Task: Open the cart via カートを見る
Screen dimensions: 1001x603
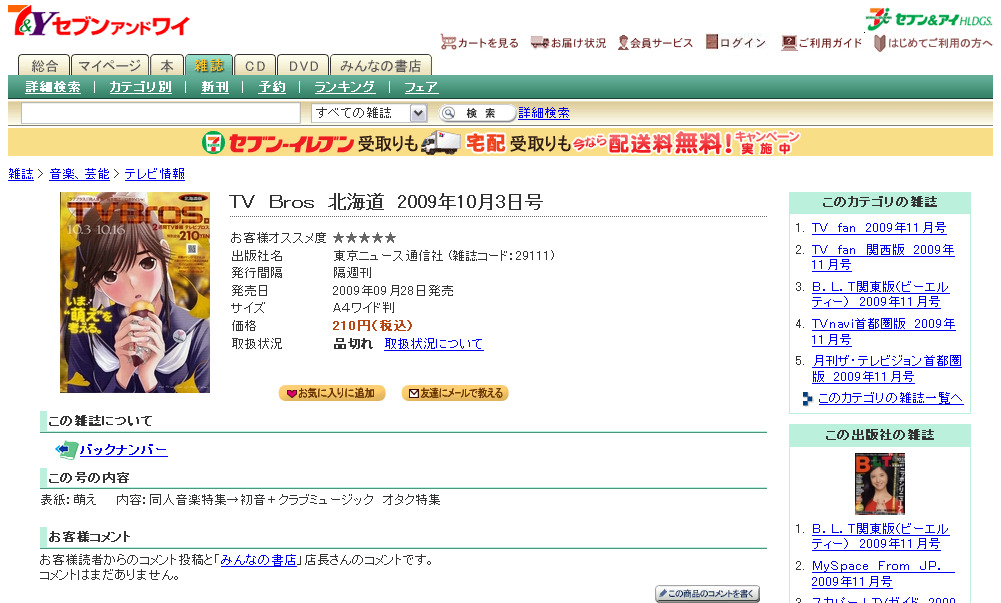Action: tap(479, 43)
